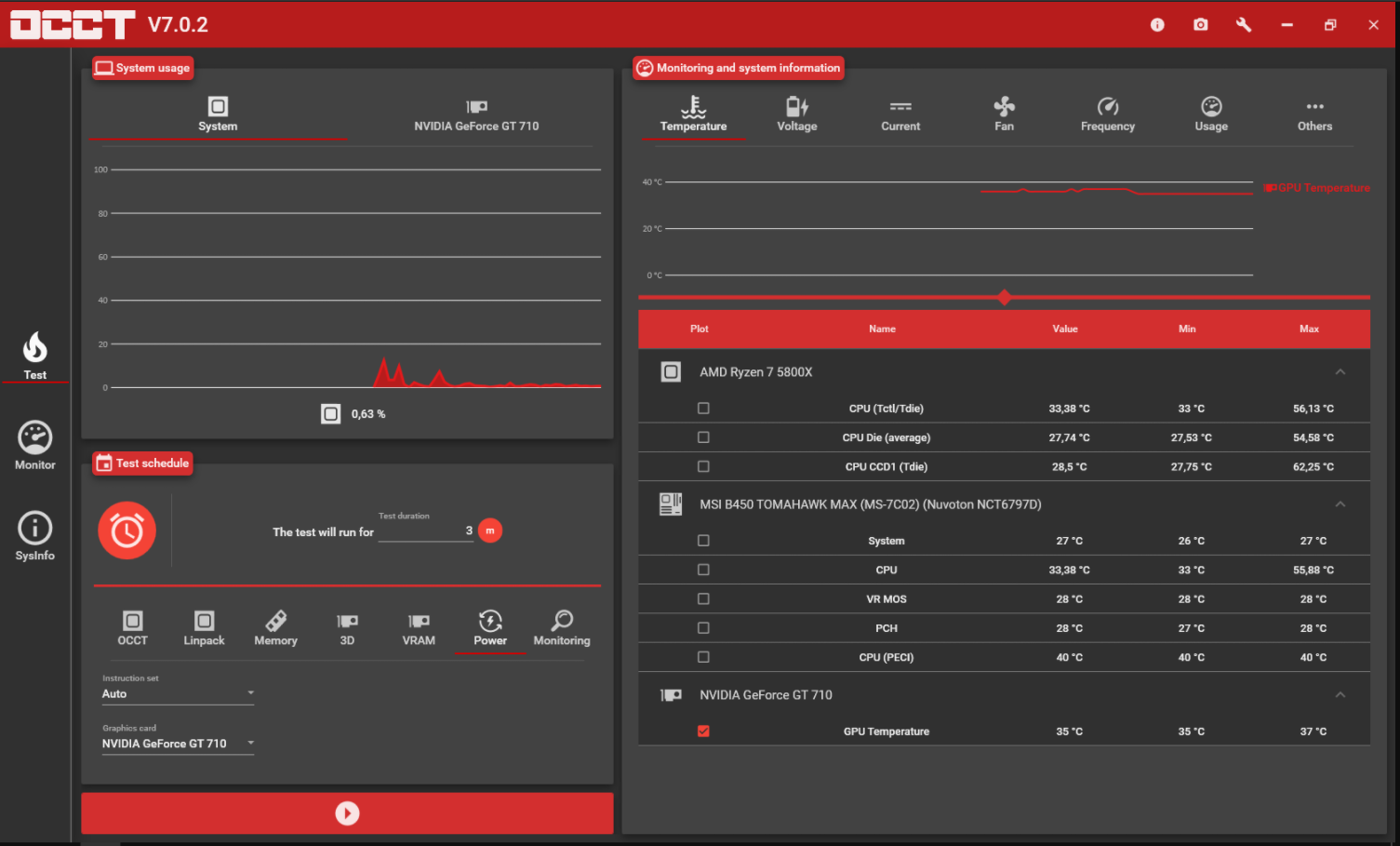Image resolution: width=1400 pixels, height=846 pixels.
Task: Select the Power test type
Action: pyautogui.click(x=490, y=628)
